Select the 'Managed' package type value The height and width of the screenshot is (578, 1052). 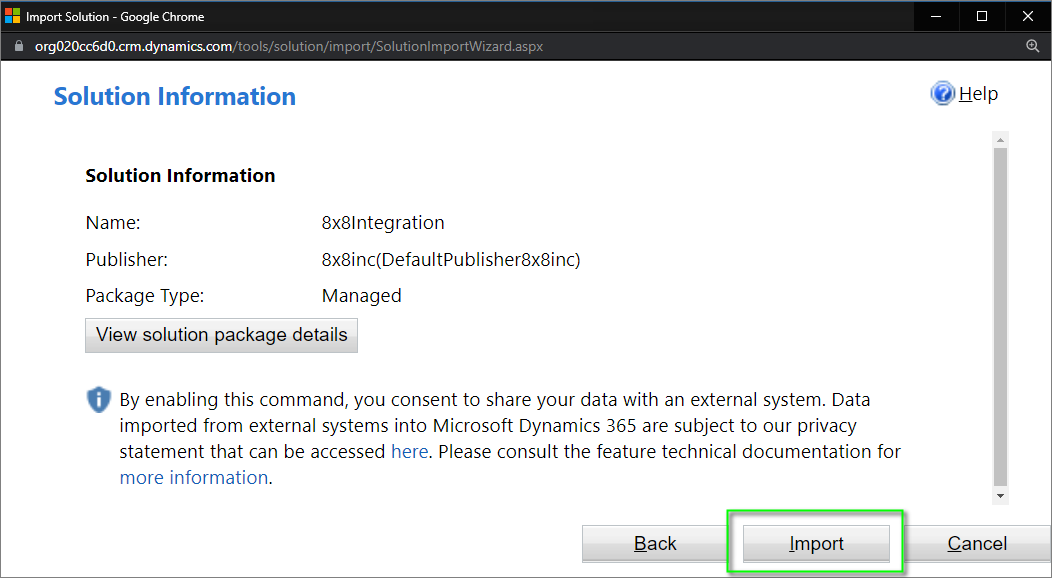pos(362,296)
